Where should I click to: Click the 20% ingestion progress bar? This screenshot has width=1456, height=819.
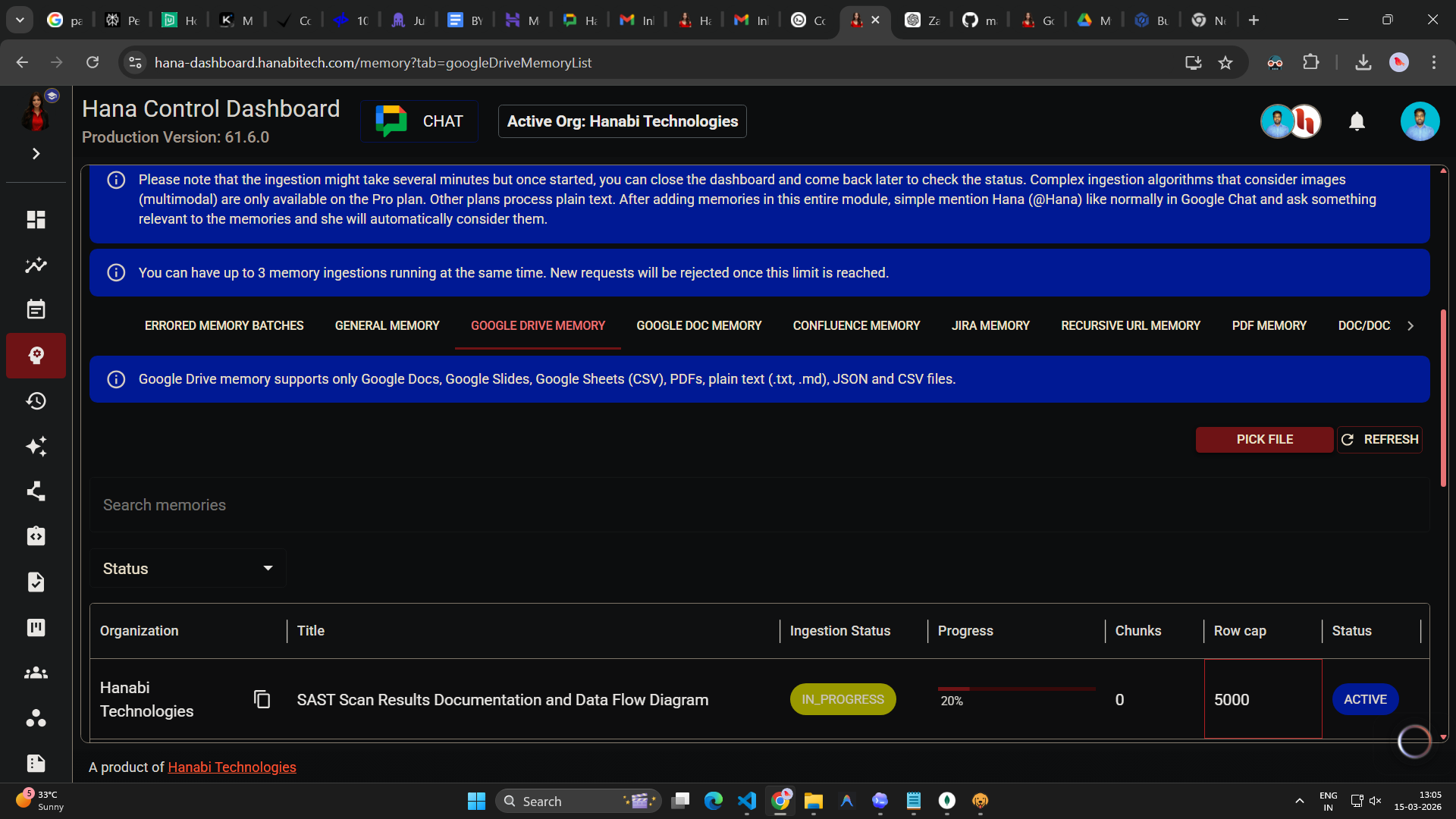(x=1016, y=689)
